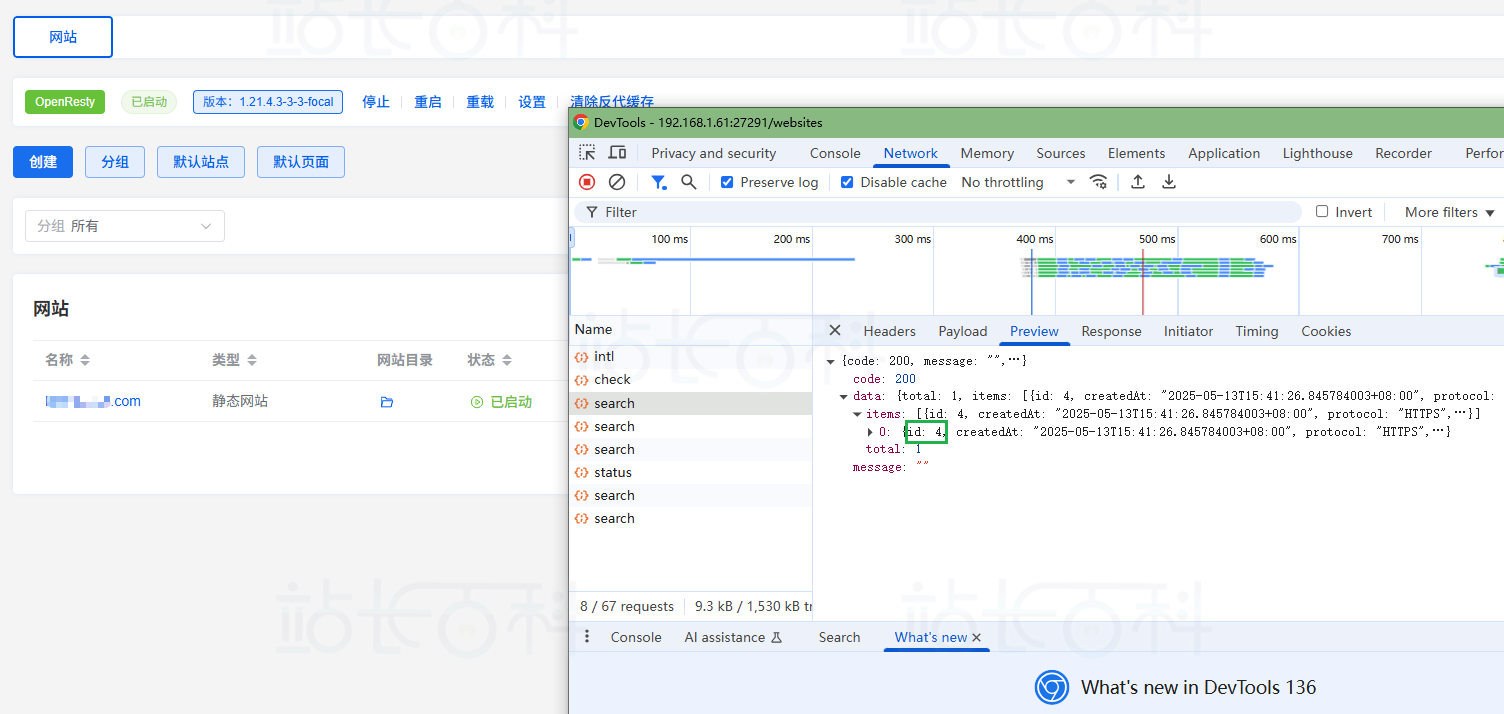Viewport: 1504px width, 714px height.
Task: Switch to the Console panel tab
Action: click(835, 153)
